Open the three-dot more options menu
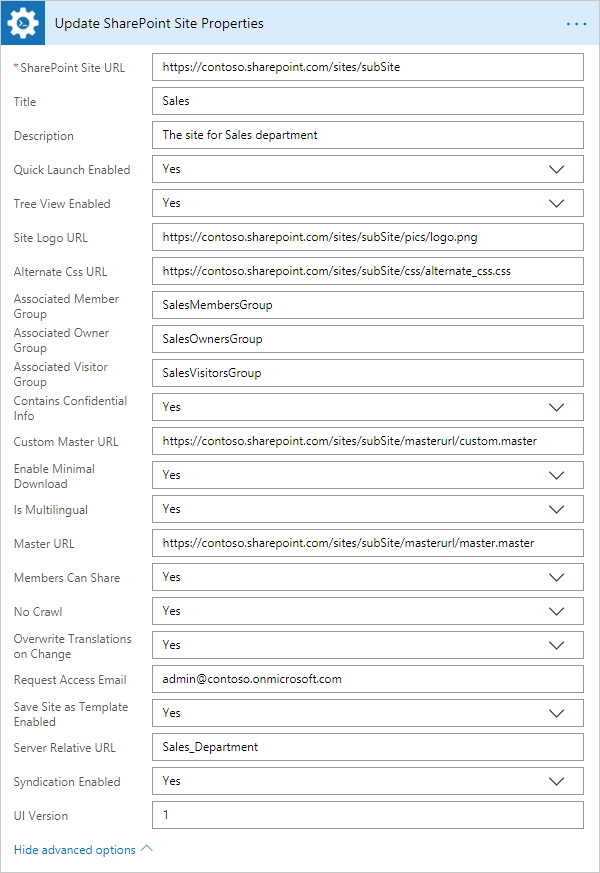This screenshot has height=873, width=600. [x=576, y=24]
